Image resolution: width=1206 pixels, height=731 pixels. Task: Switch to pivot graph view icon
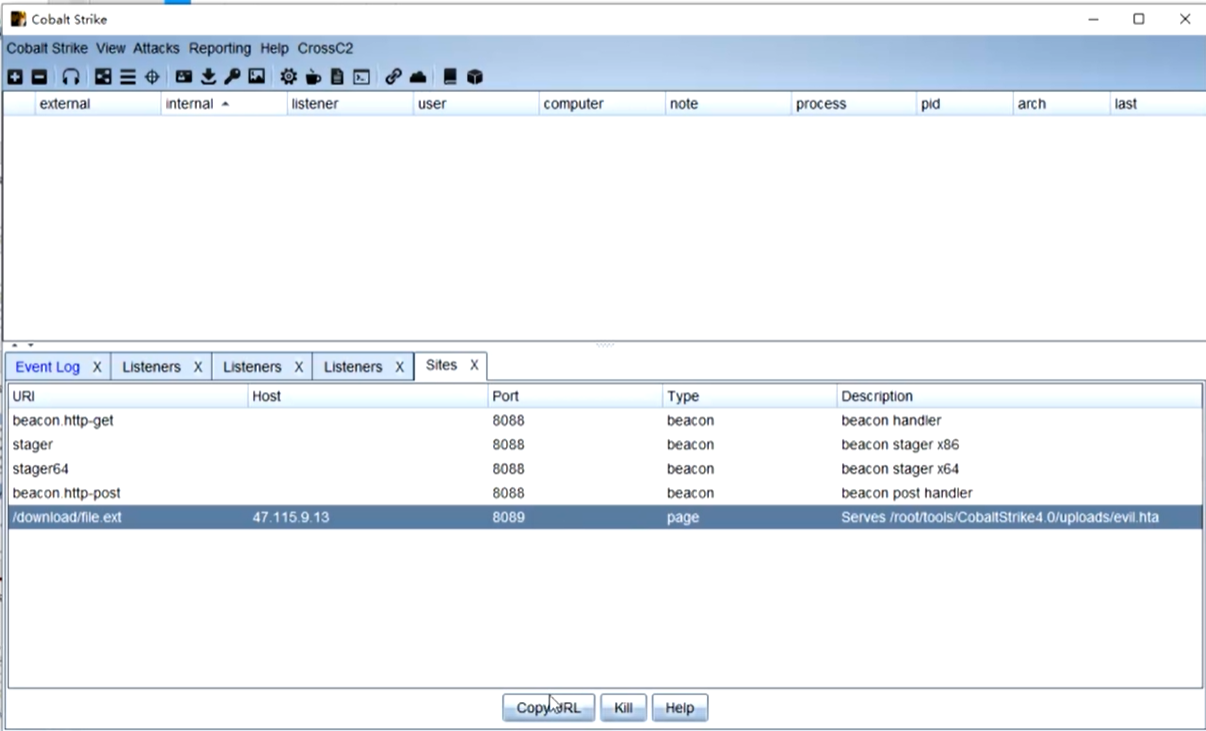point(103,77)
